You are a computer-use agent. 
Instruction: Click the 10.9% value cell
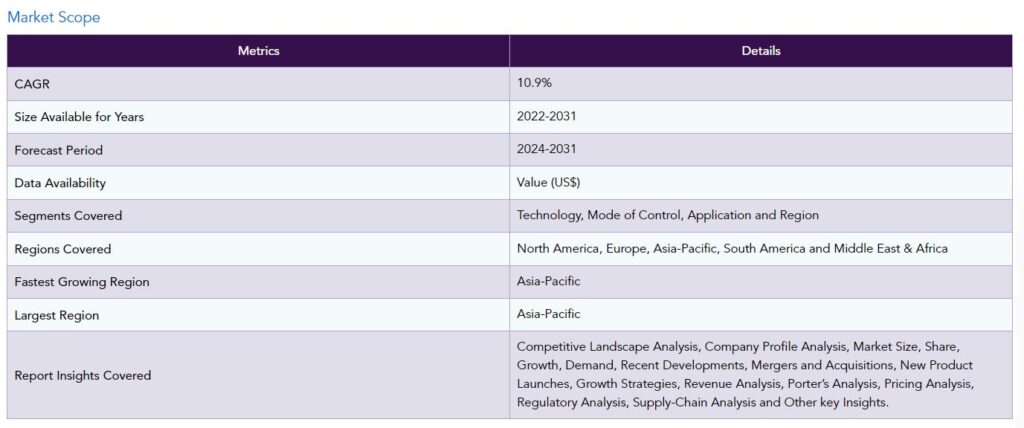(x=761, y=84)
